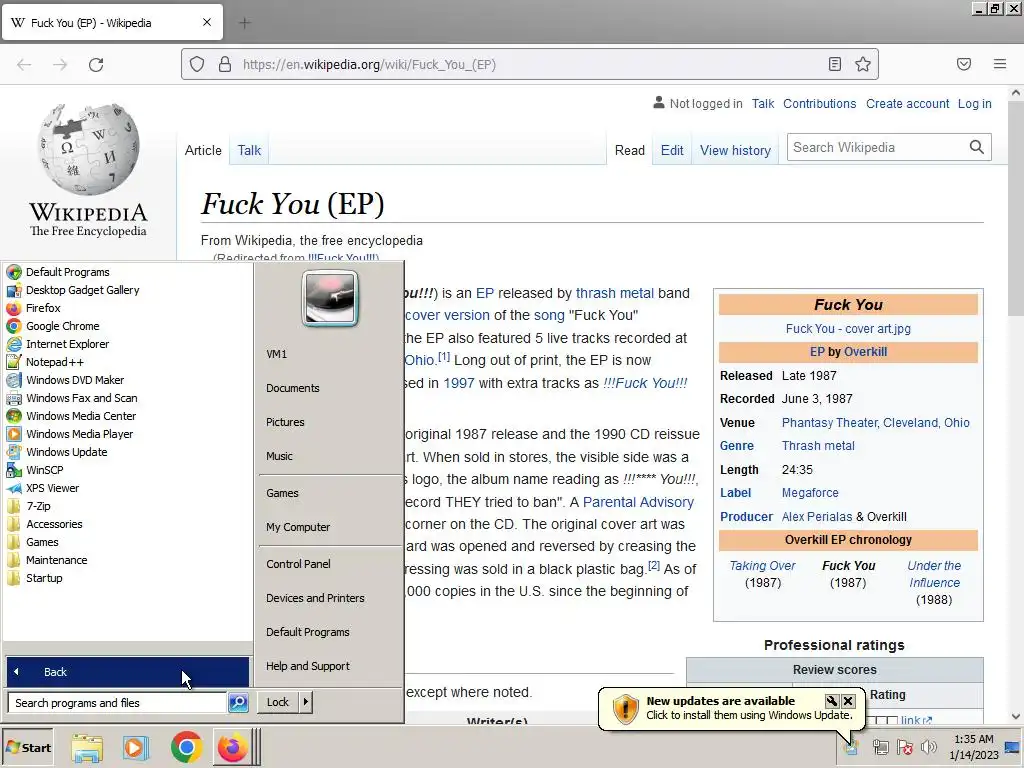This screenshot has height=768, width=1024.
Task: Click the Firefox URL address bar
Action: 530,64
